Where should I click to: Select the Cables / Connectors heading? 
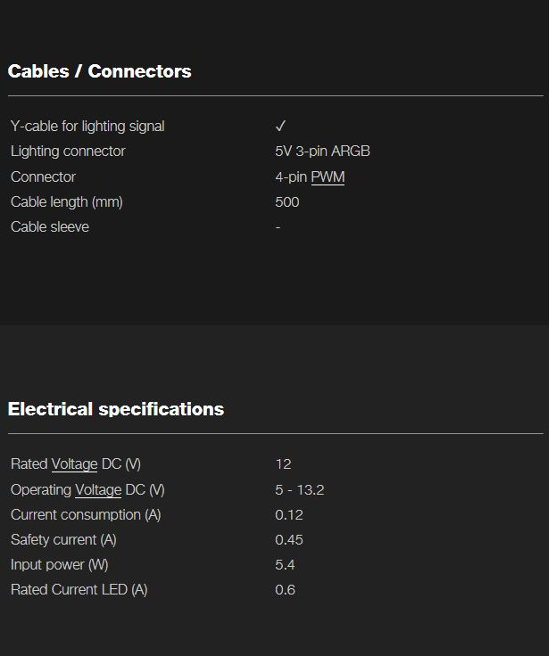pos(100,71)
